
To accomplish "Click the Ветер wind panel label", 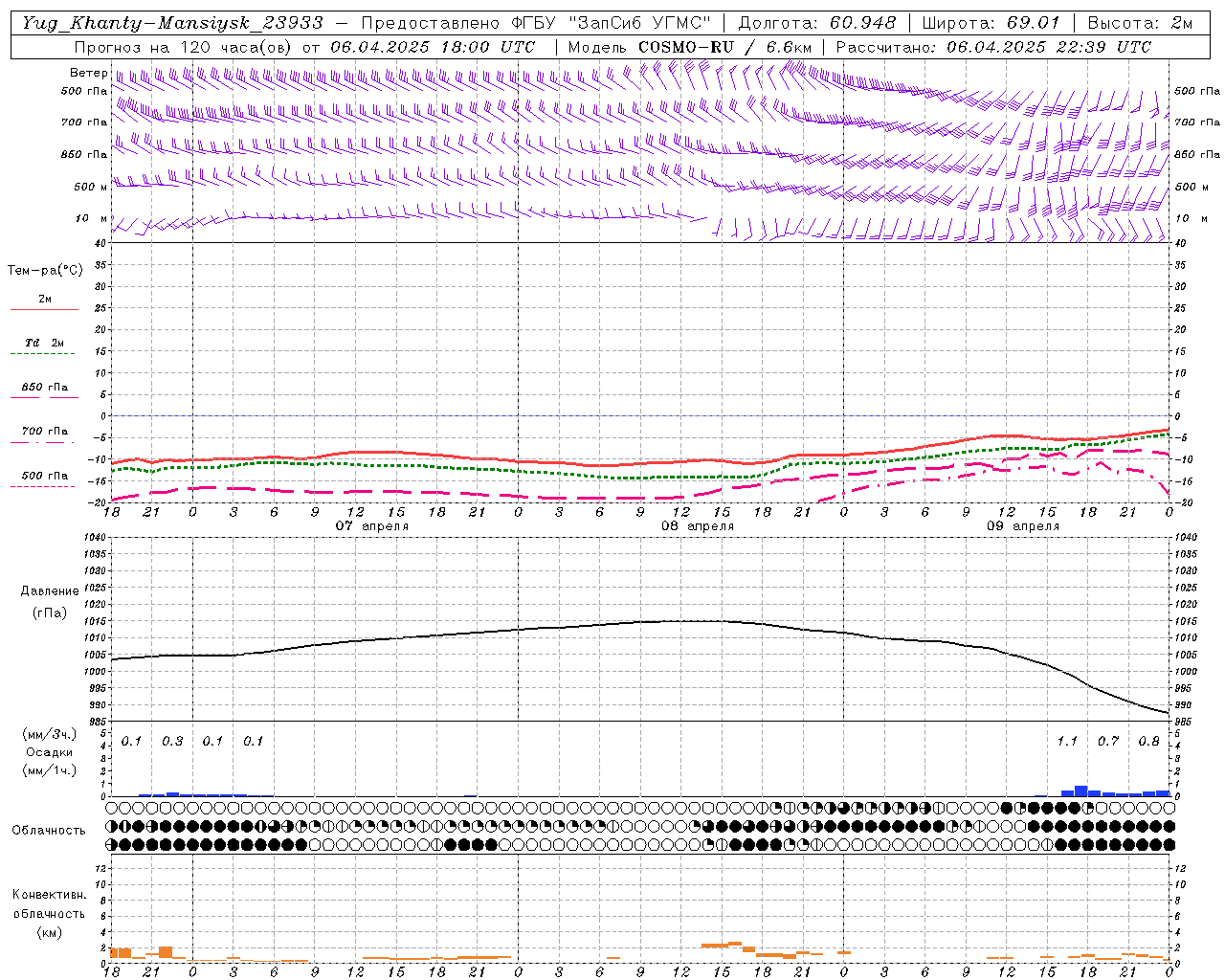I will coord(88,73).
